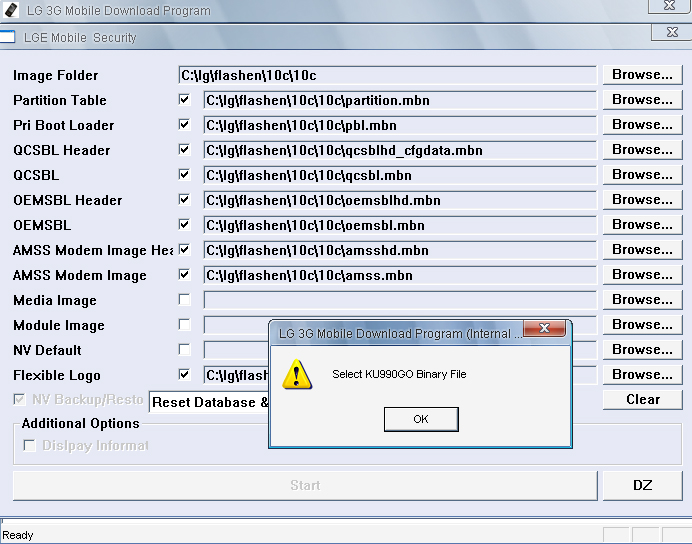Toggle the QCSBL checkbox
Image resolution: width=692 pixels, height=544 pixels.
click(184, 175)
